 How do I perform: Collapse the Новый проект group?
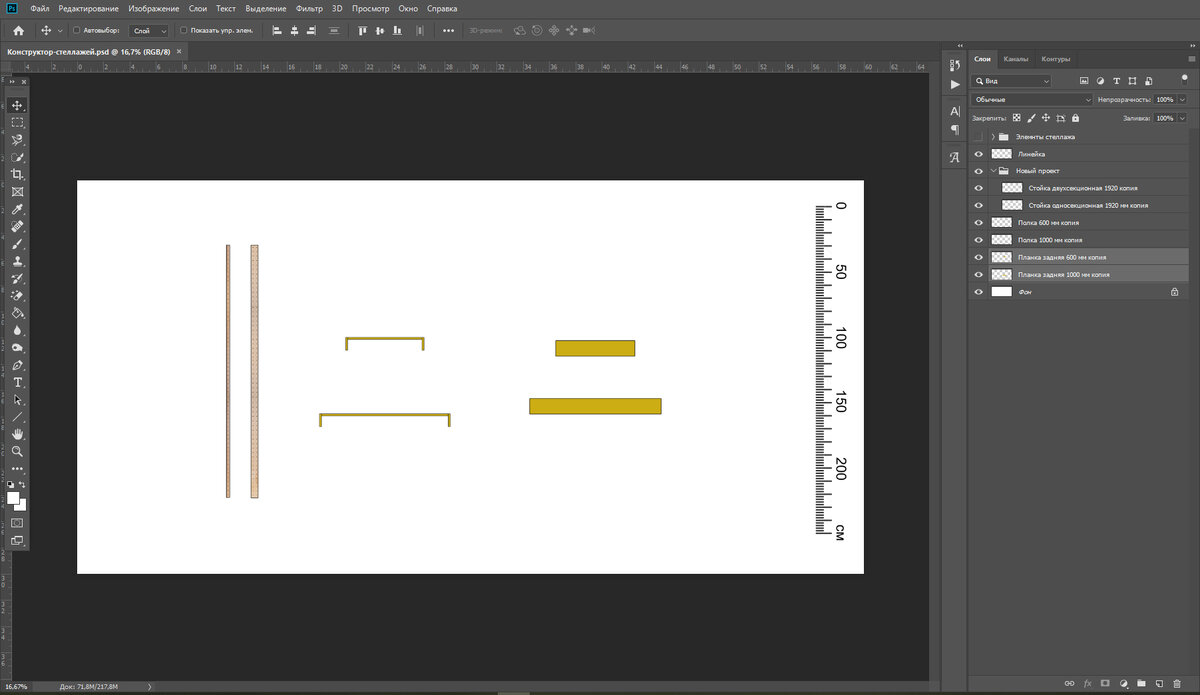993,171
